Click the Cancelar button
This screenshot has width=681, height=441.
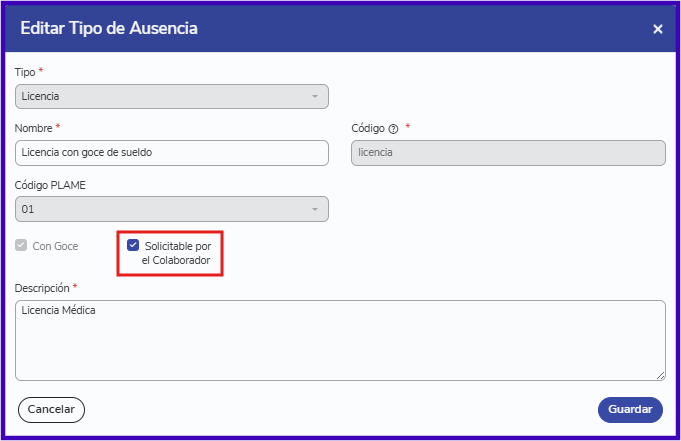[51, 410]
